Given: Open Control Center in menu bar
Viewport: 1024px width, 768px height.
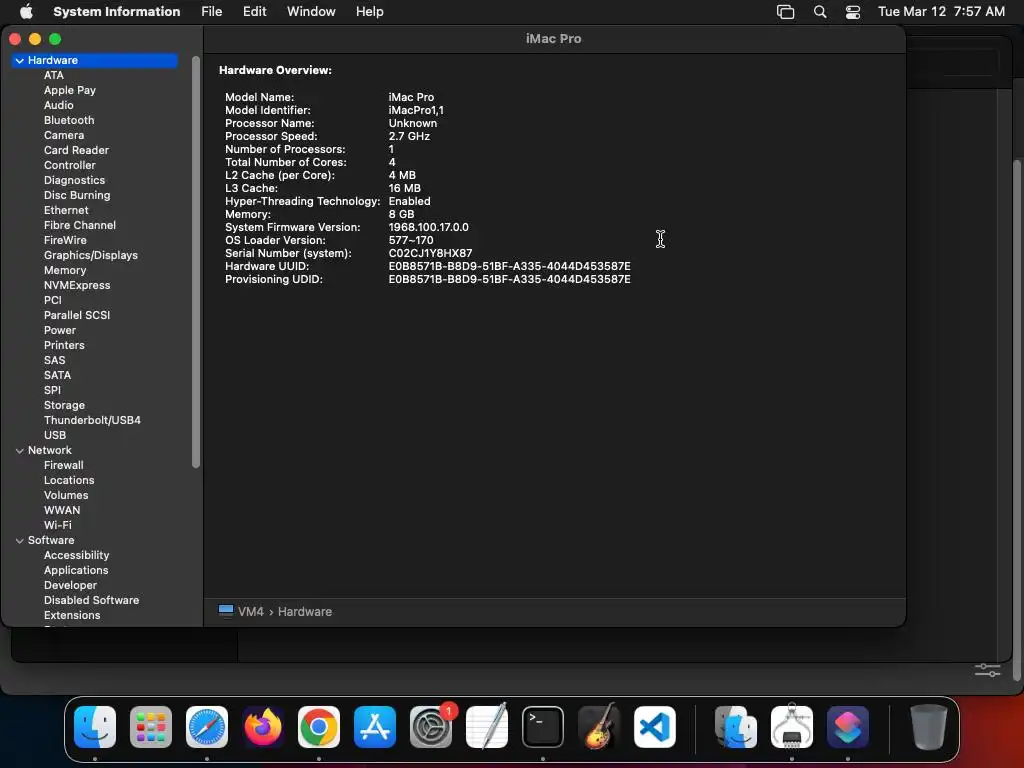Looking at the screenshot, I should (853, 12).
